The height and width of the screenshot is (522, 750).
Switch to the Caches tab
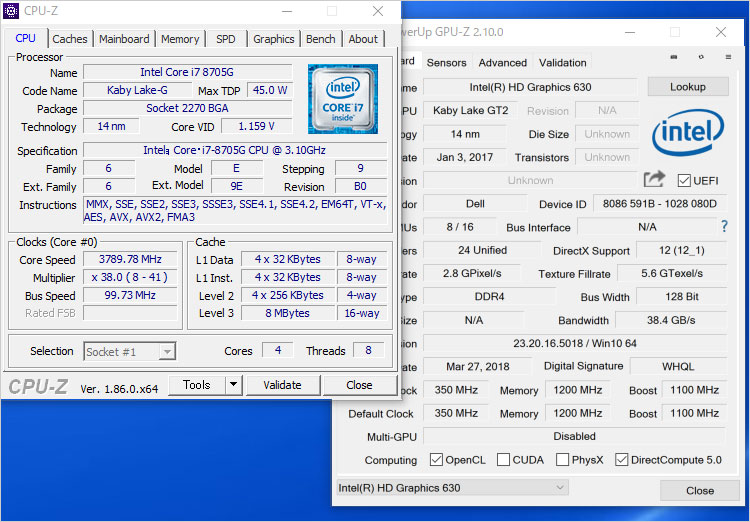click(70, 39)
